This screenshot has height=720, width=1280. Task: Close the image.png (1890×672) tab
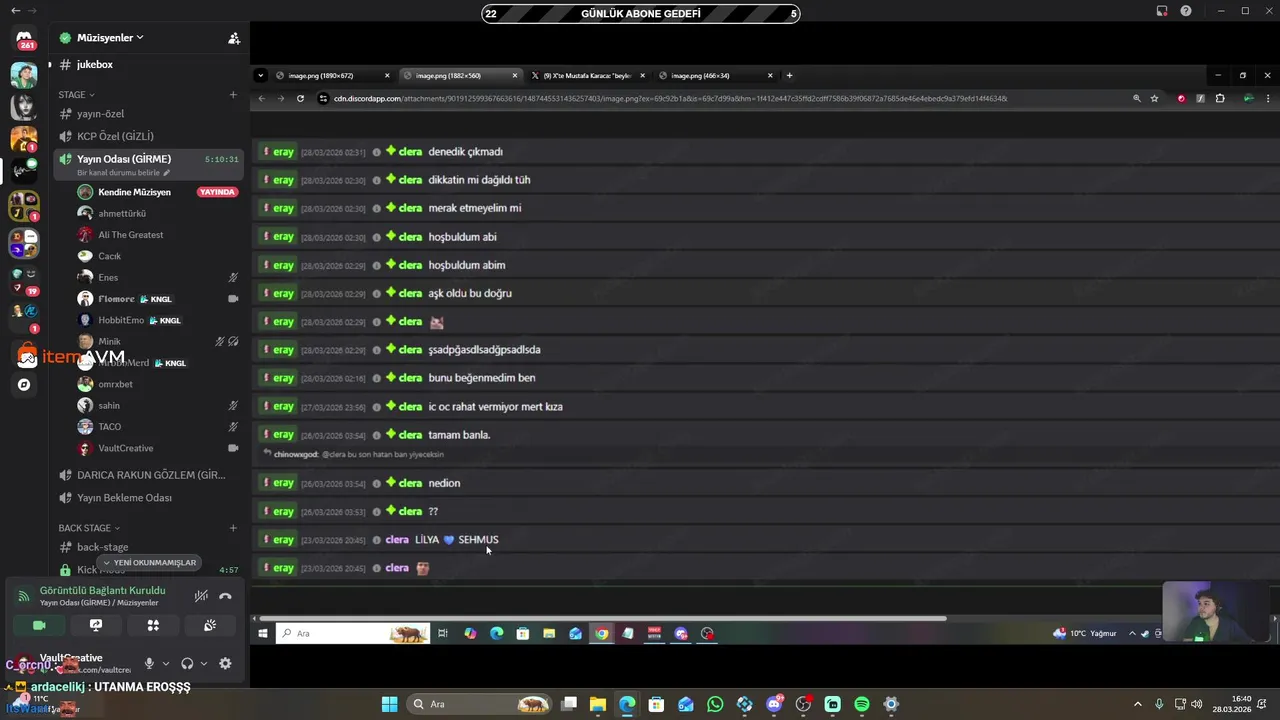click(x=387, y=75)
